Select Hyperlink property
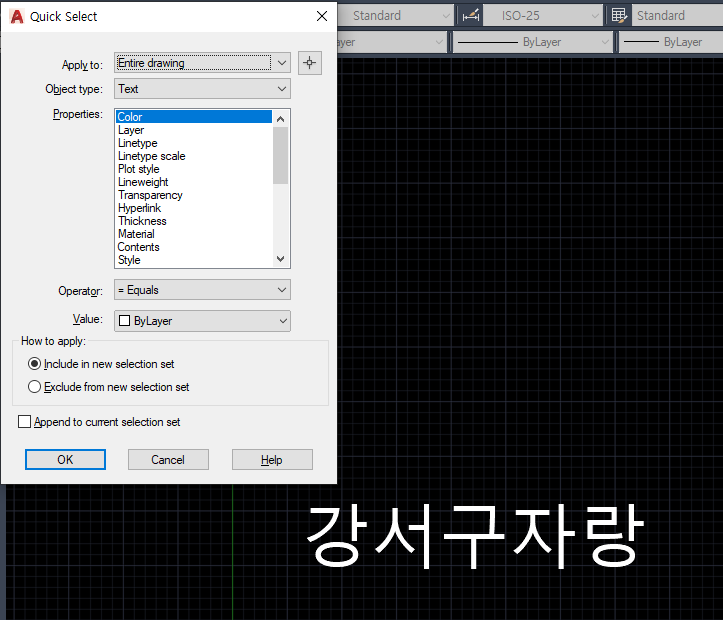Viewport: 723px width, 620px height. (x=194, y=208)
